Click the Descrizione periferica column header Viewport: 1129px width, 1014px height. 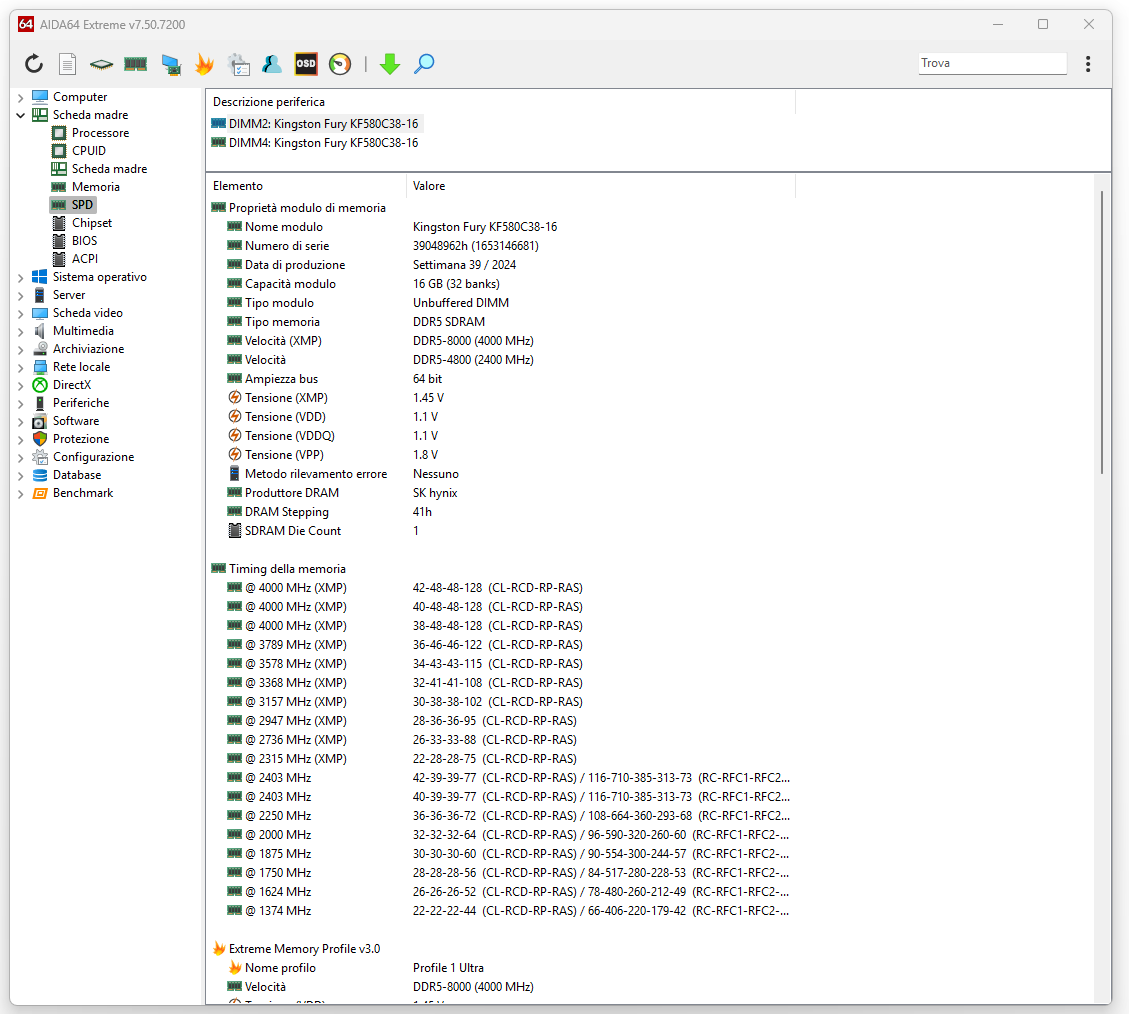point(501,102)
